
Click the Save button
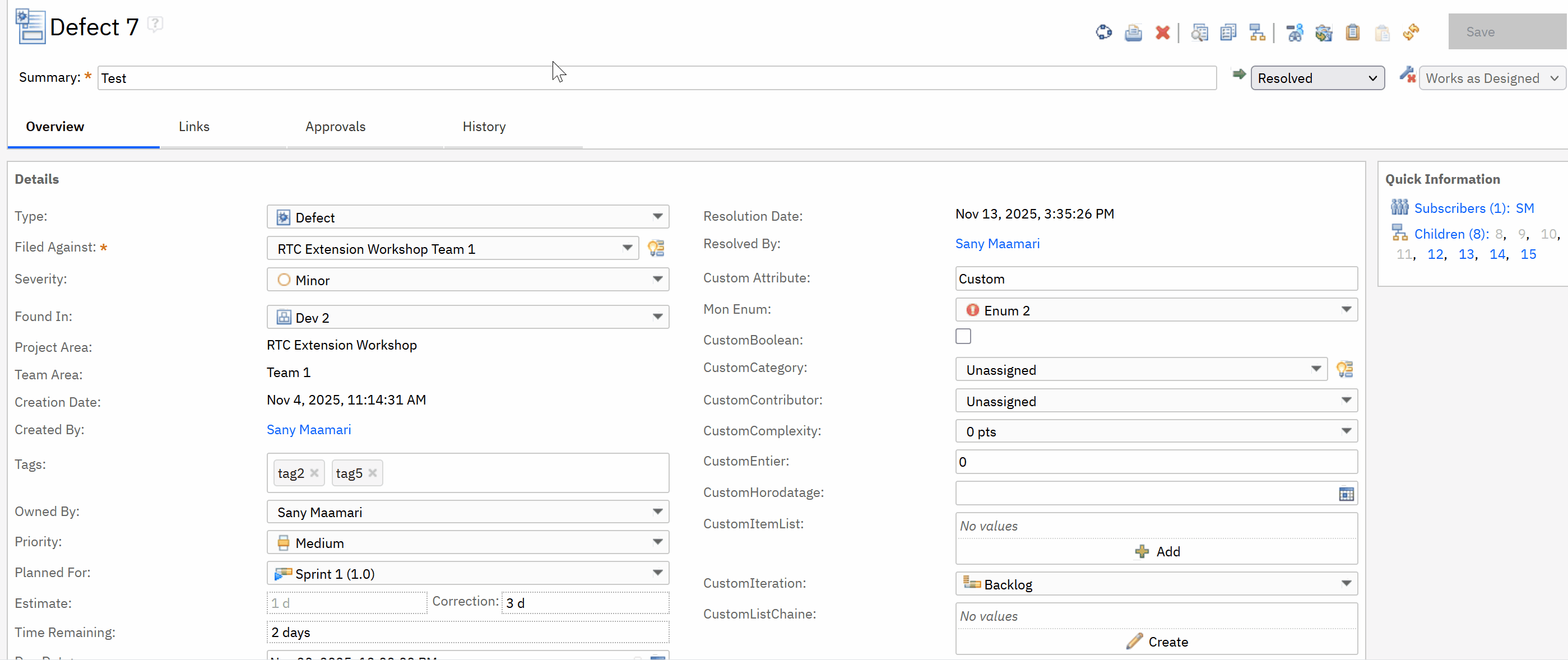(x=1507, y=31)
